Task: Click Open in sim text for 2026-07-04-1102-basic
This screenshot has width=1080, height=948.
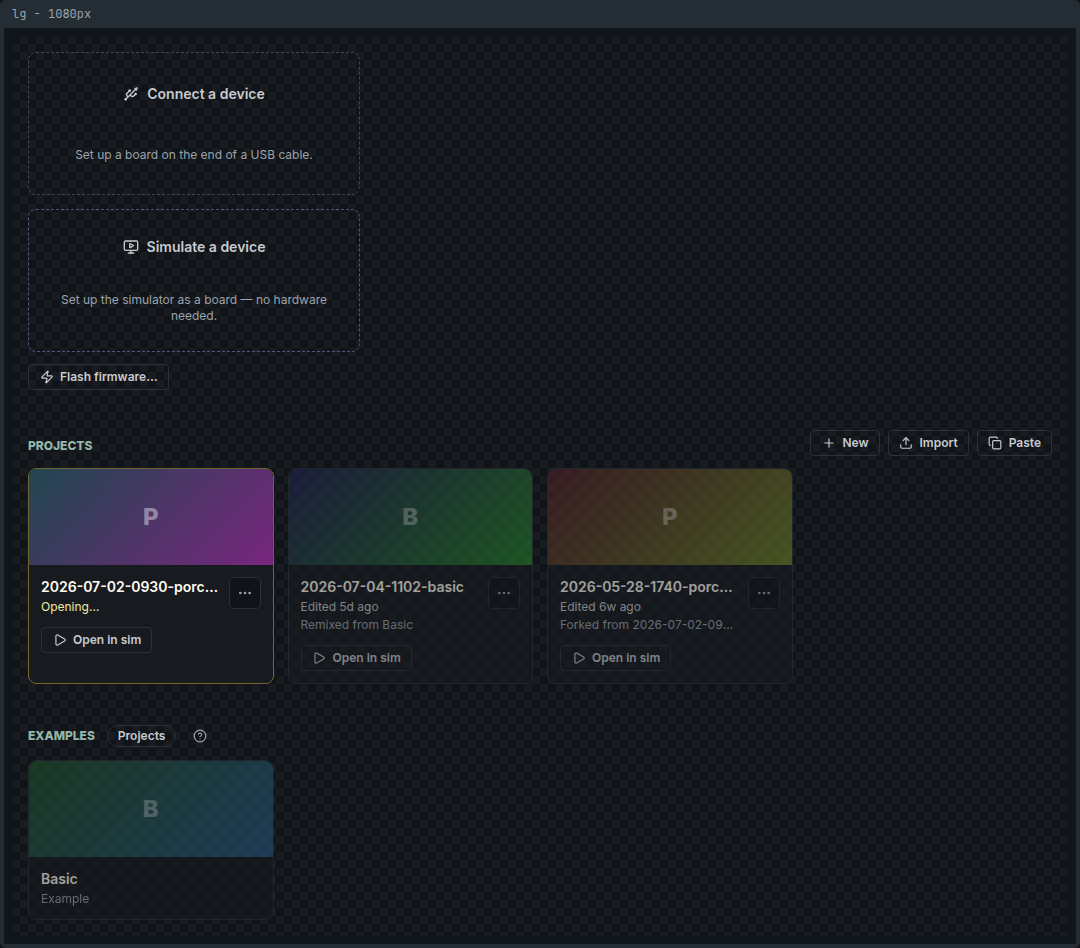Action: click(x=366, y=658)
